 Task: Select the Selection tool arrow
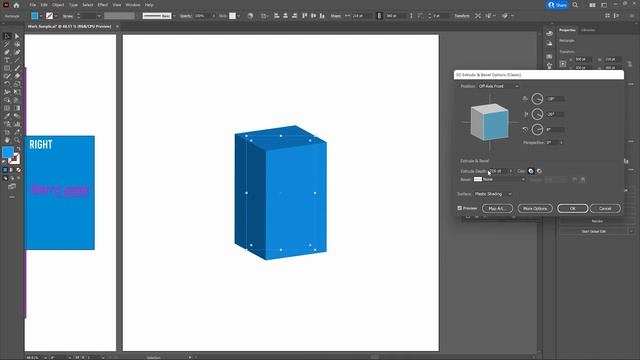pyautogui.click(x=7, y=36)
